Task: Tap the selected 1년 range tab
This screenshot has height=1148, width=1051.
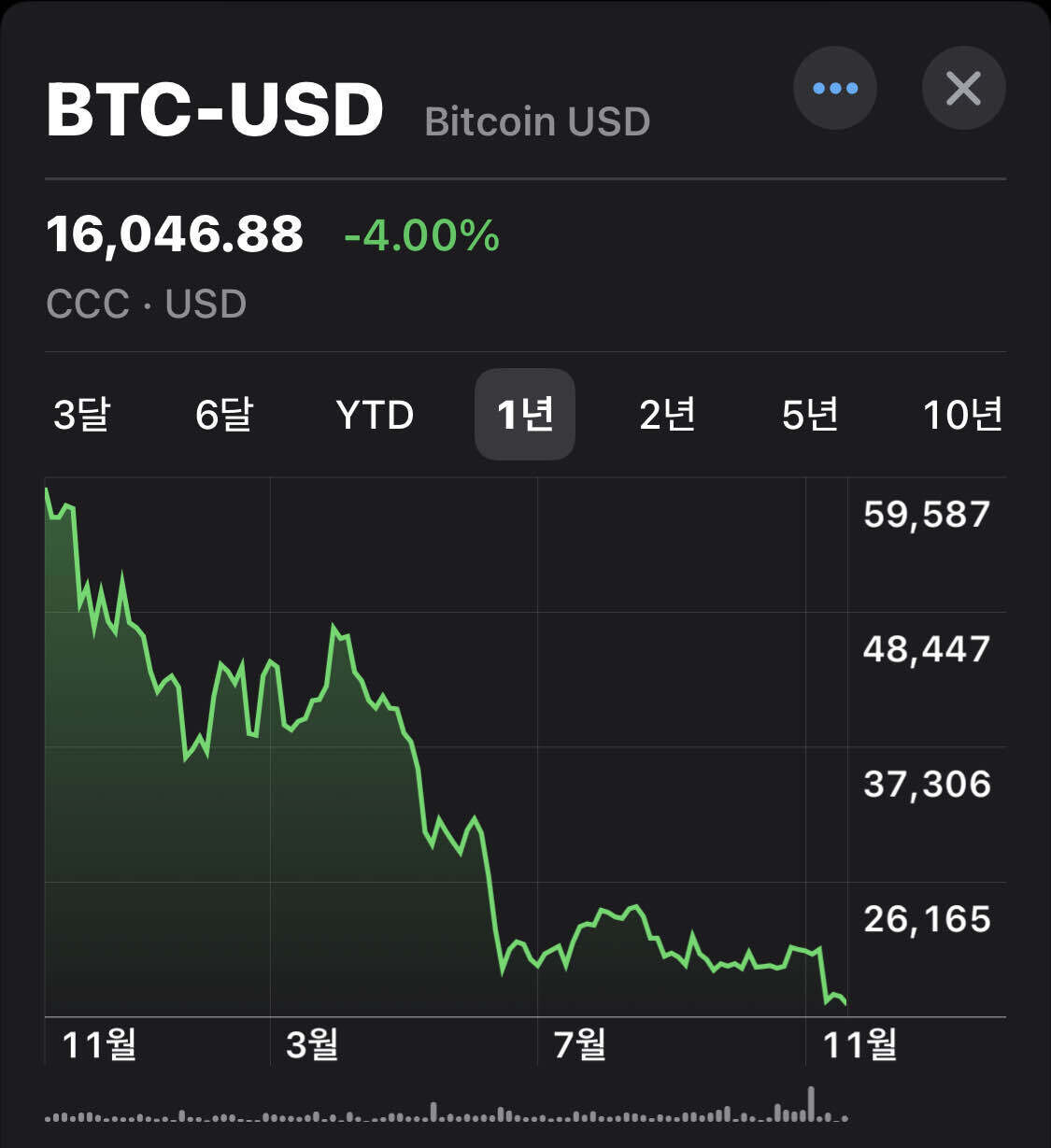Action: pyautogui.click(x=525, y=415)
